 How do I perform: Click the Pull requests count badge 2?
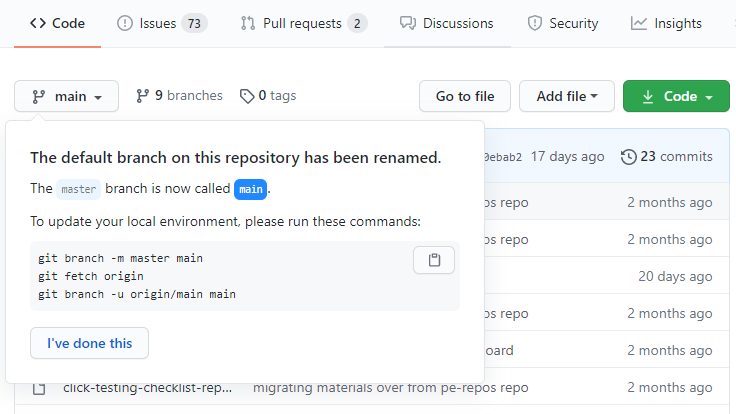coord(357,23)
